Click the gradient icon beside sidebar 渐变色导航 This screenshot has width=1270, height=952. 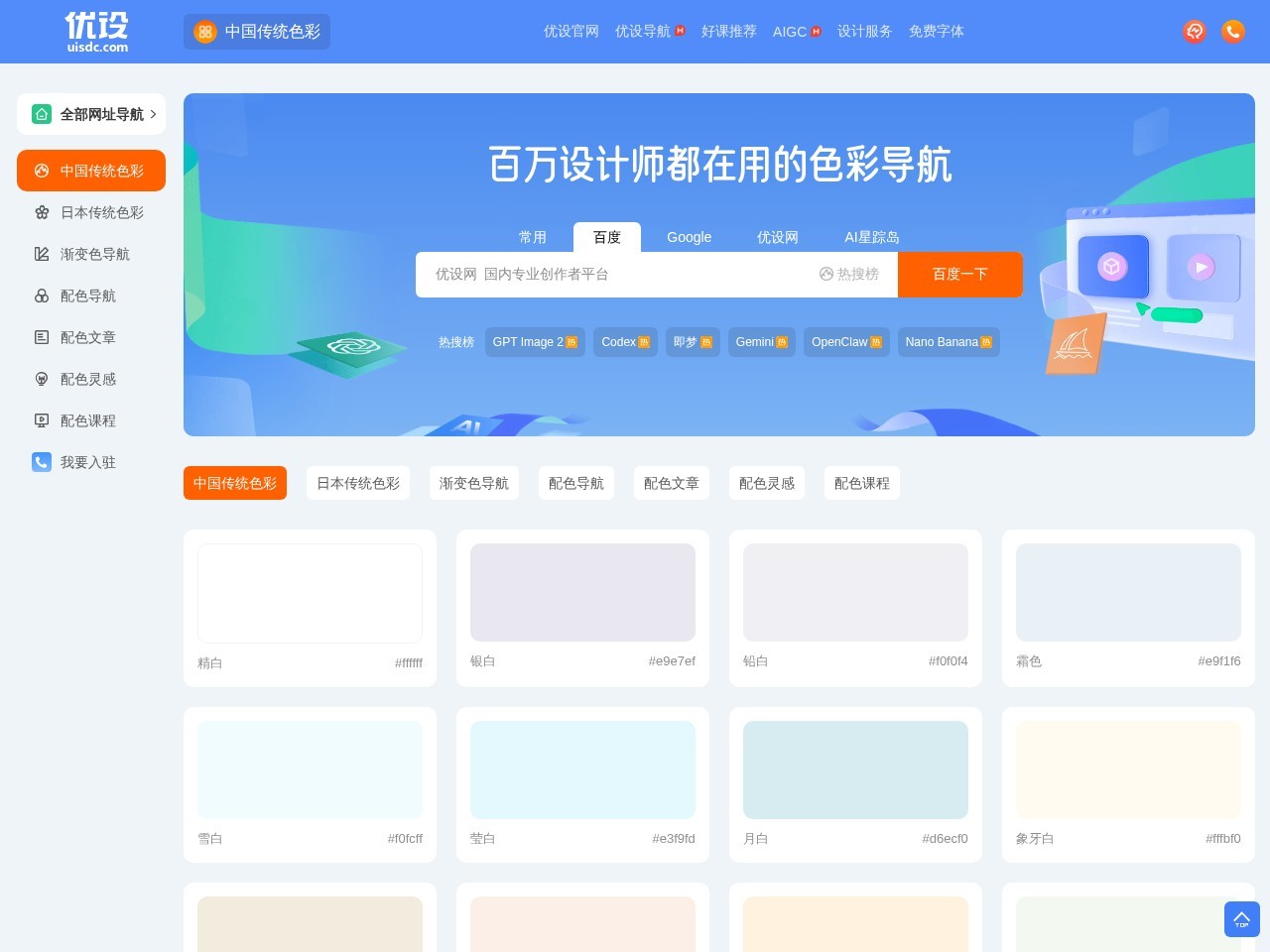42,254
